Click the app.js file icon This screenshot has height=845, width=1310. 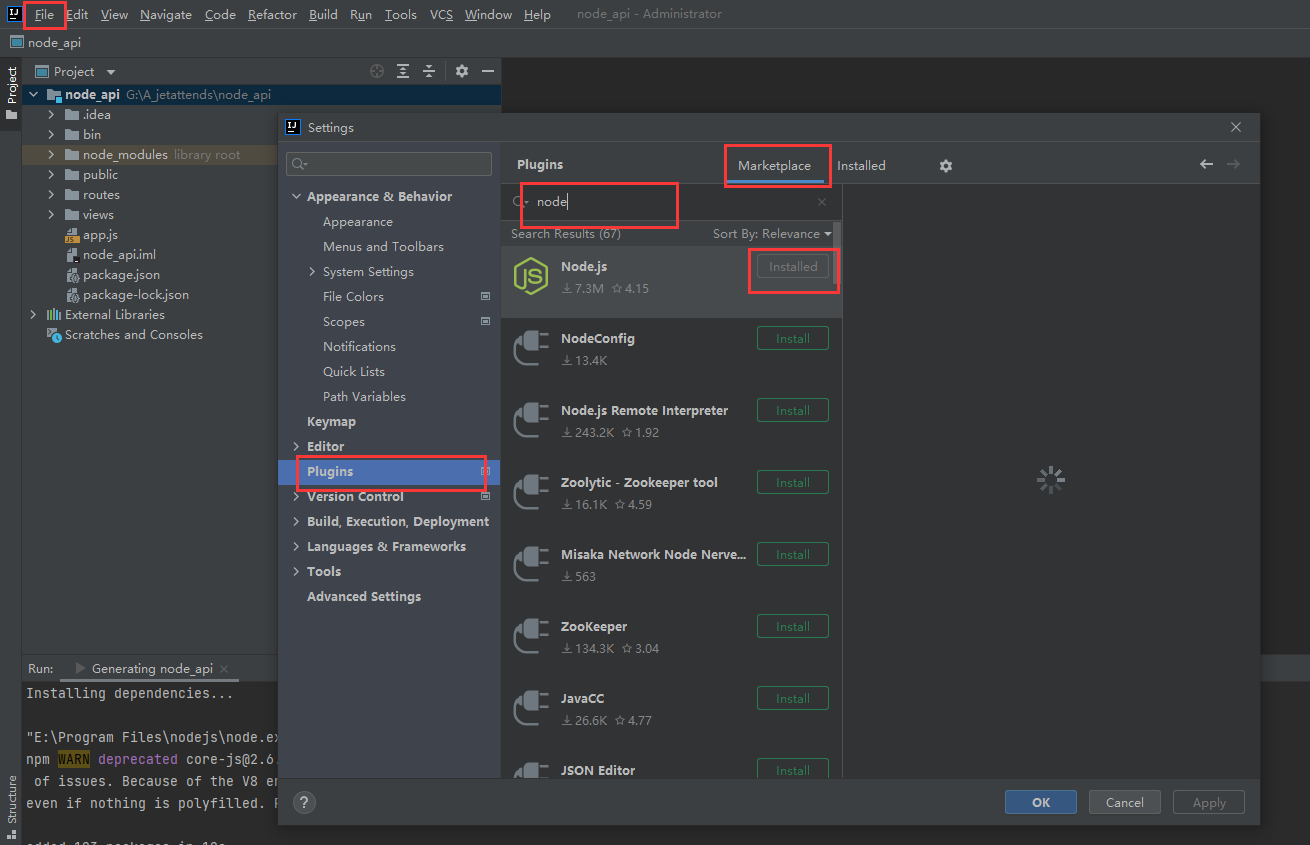pos(72,235)
